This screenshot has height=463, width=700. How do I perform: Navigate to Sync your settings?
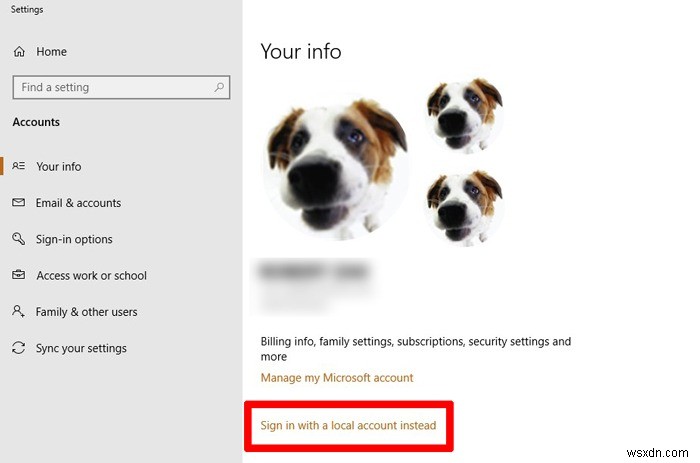click(x=81, y=348)
